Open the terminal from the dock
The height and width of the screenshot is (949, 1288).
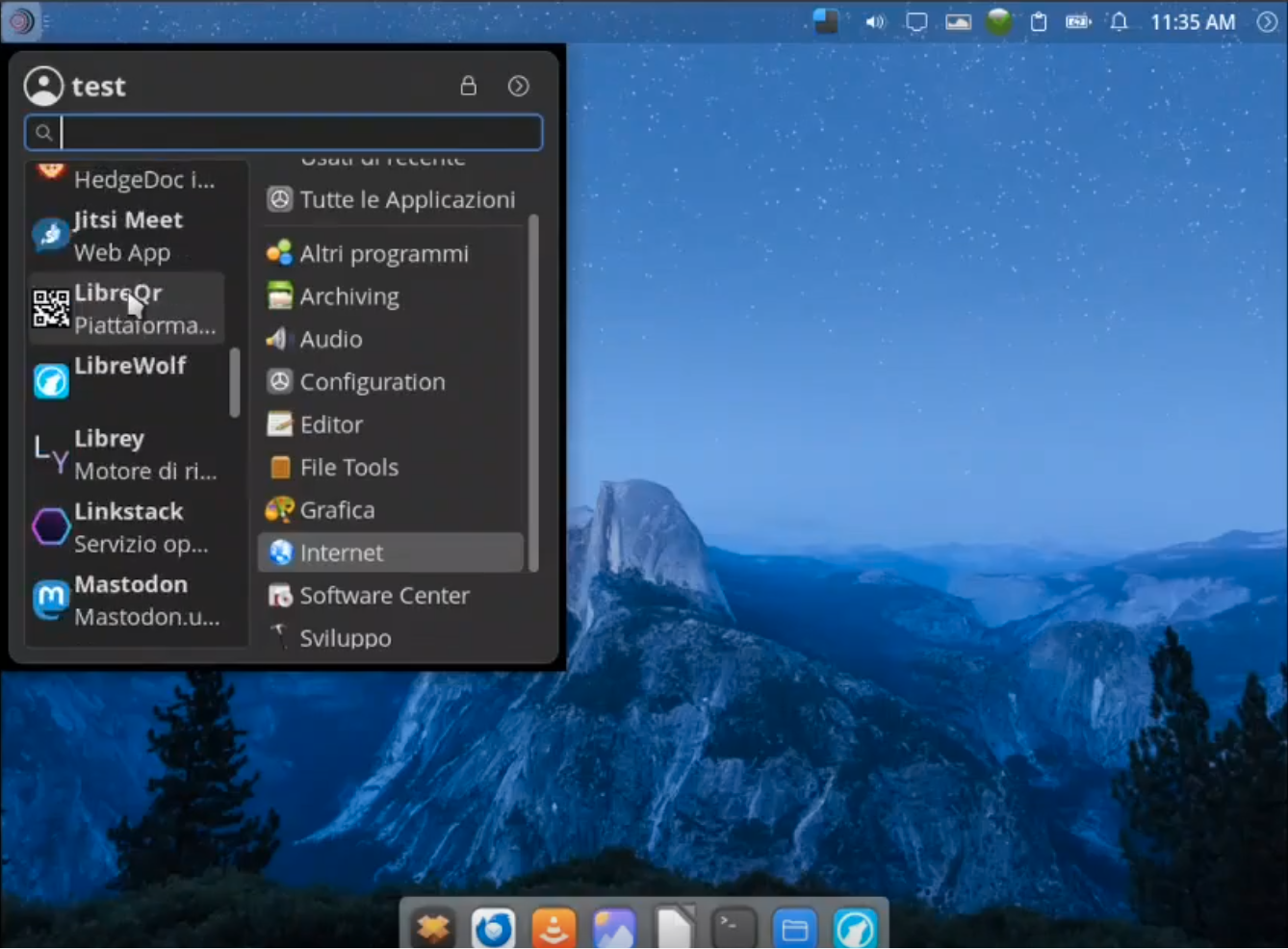click(x=734, y=929)
